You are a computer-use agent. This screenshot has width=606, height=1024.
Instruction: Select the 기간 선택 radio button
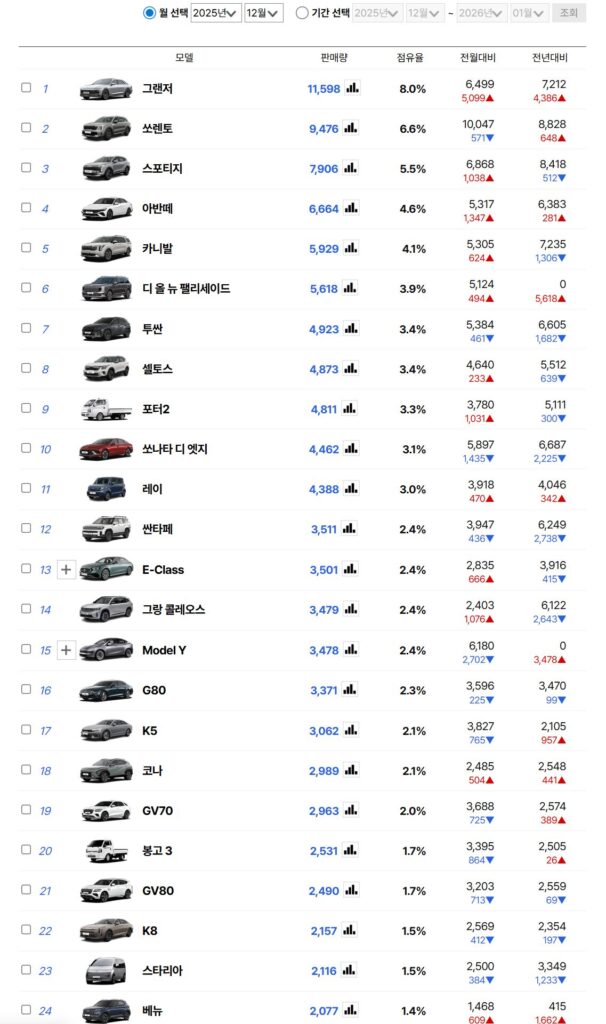pyautogui.click(x=302, y=13)
